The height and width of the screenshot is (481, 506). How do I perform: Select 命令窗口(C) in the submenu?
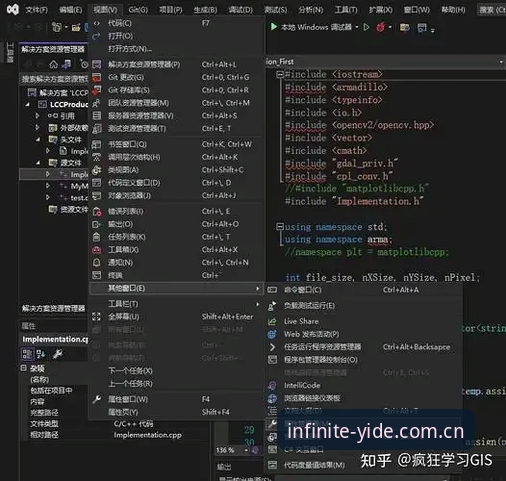click(363, 290)
